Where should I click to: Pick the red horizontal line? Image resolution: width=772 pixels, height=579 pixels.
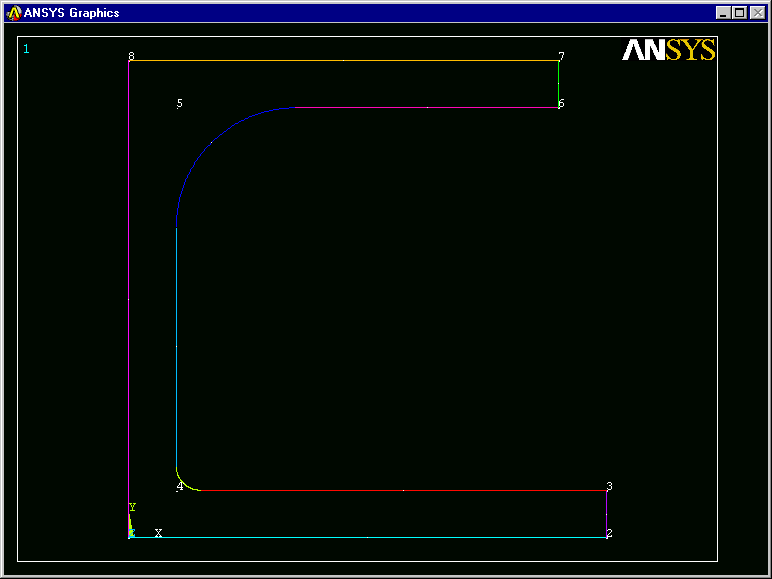pyautogui.click(x=403, y=490)
